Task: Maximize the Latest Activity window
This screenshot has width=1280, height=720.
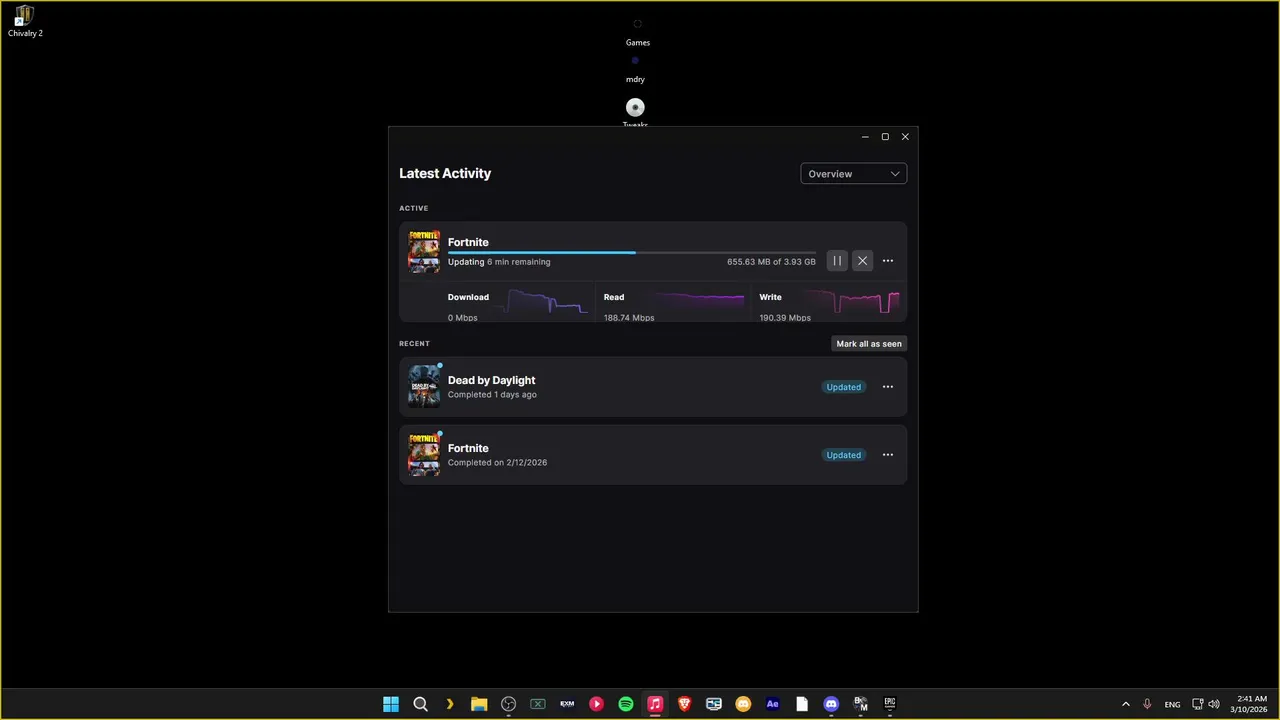Action: (x=885, y=137)
